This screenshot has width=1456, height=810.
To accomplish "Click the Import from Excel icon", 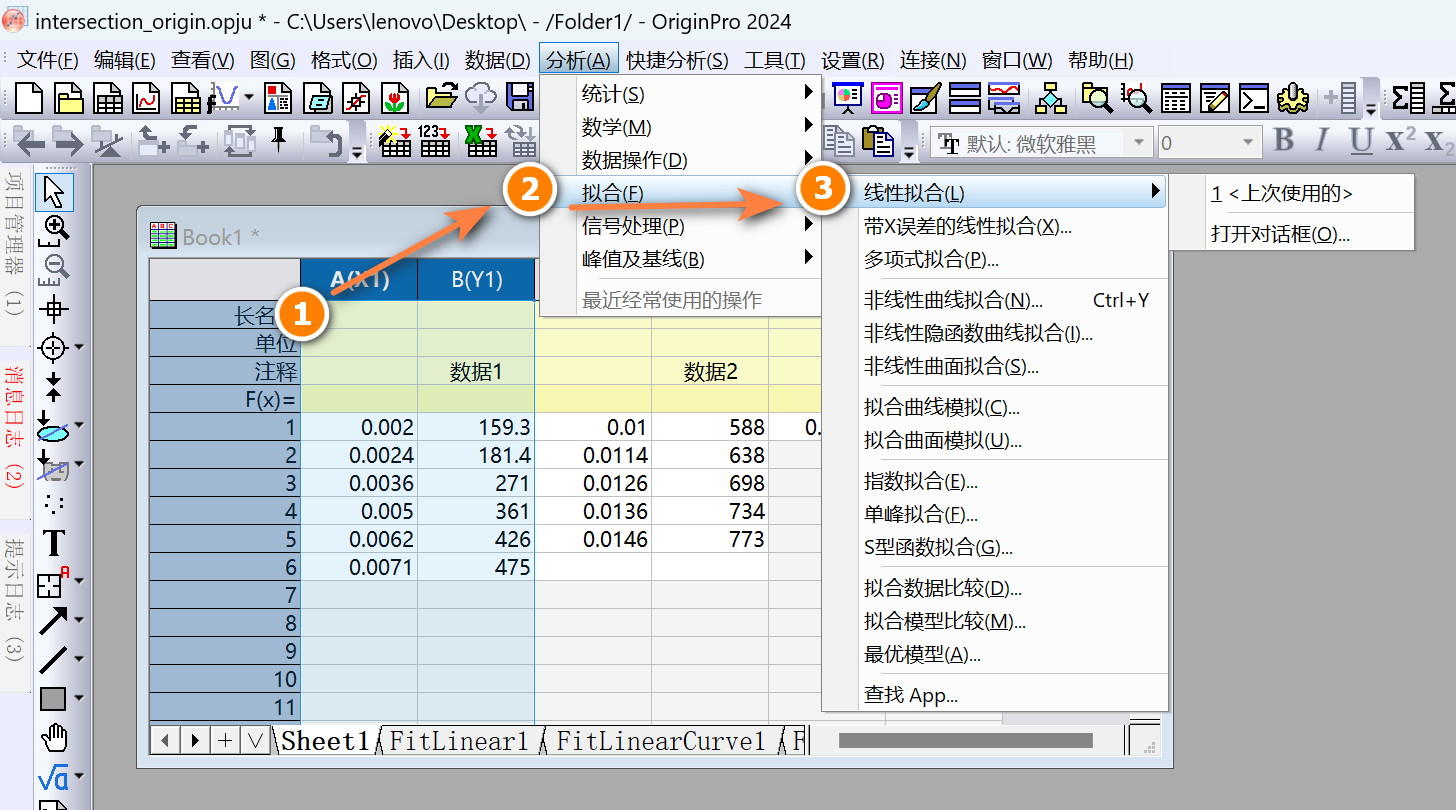I will pyautogui.click(x=482, y=142).
